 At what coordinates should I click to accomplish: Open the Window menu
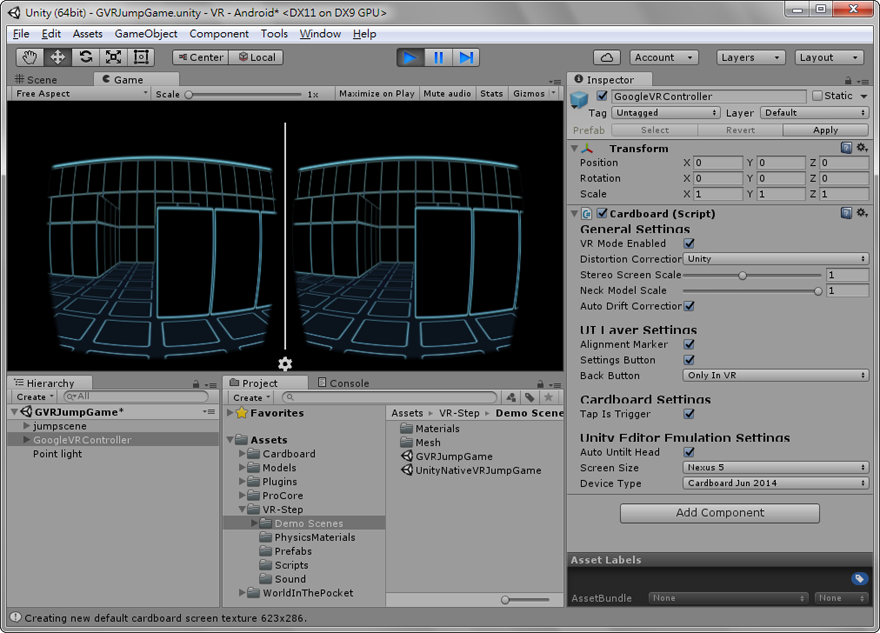(x=320, y=34)
